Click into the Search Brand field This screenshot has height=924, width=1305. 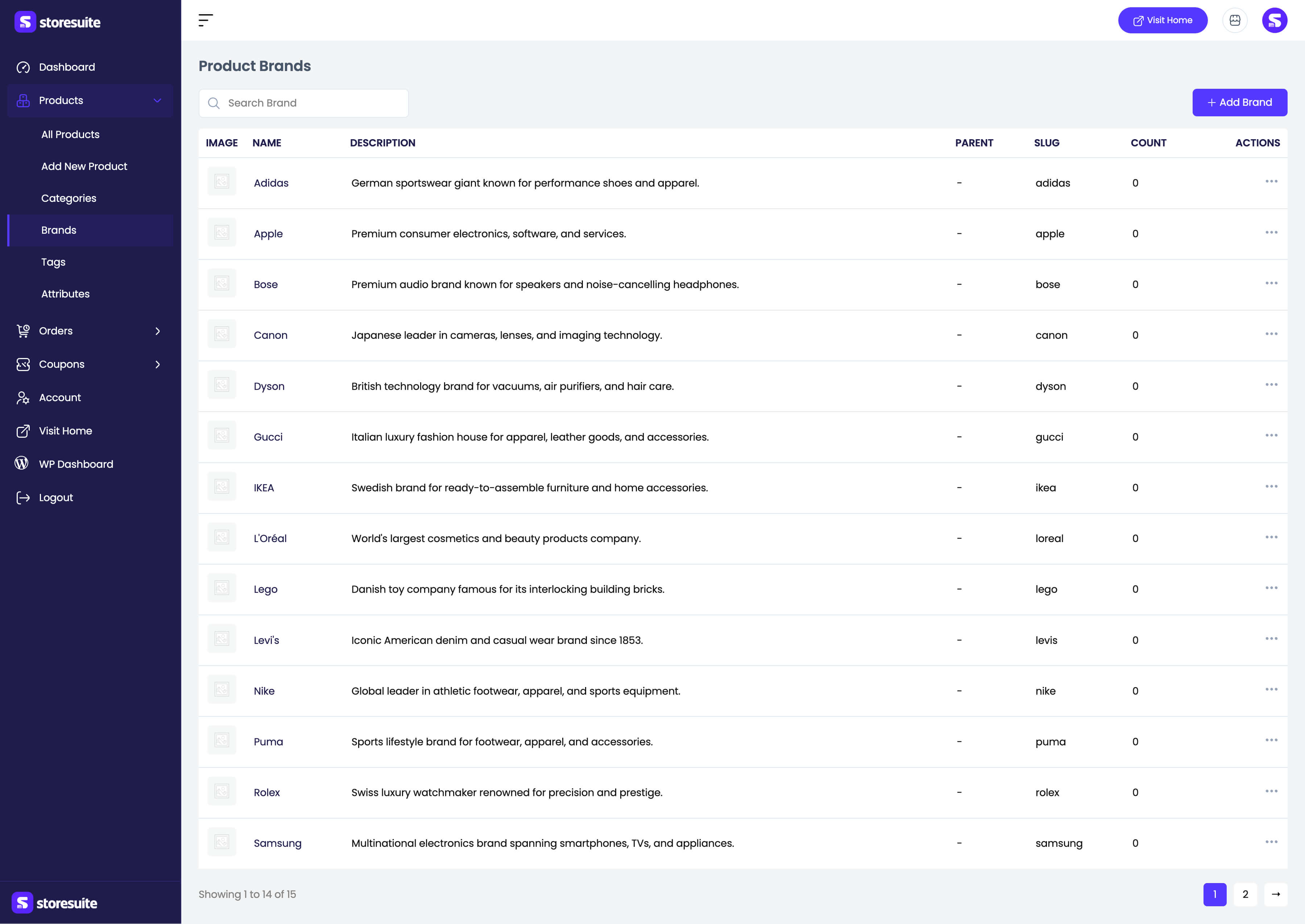[303, 103]
